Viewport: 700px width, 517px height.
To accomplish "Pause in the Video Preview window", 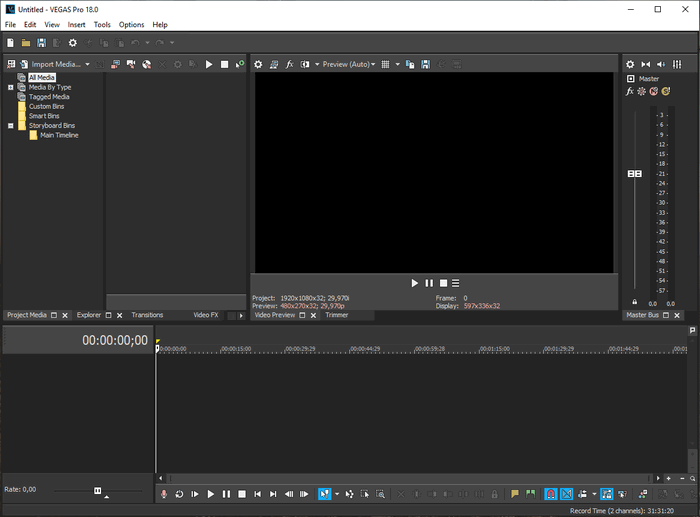I will (x=429, y=283).
